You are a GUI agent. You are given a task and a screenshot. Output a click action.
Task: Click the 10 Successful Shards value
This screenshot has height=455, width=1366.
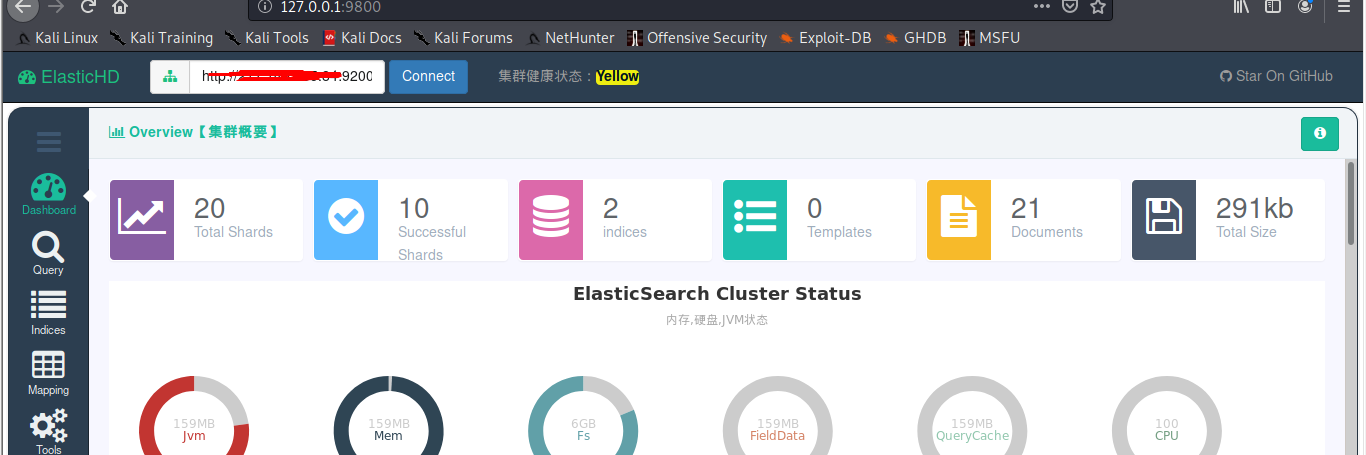[x=414, y=208]
